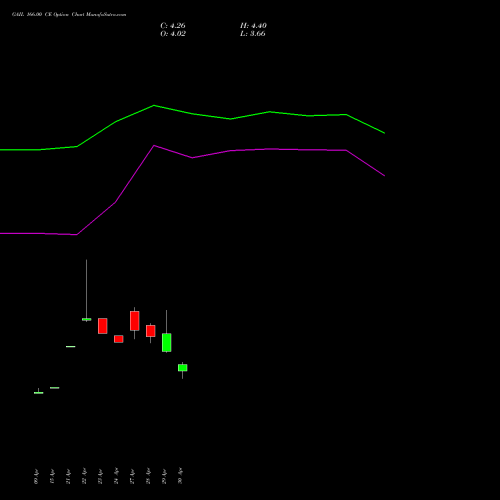Viewport: 500px width, 500px height.
Task: Click the 24 Apr date label
Action: [x=116, y=476]
